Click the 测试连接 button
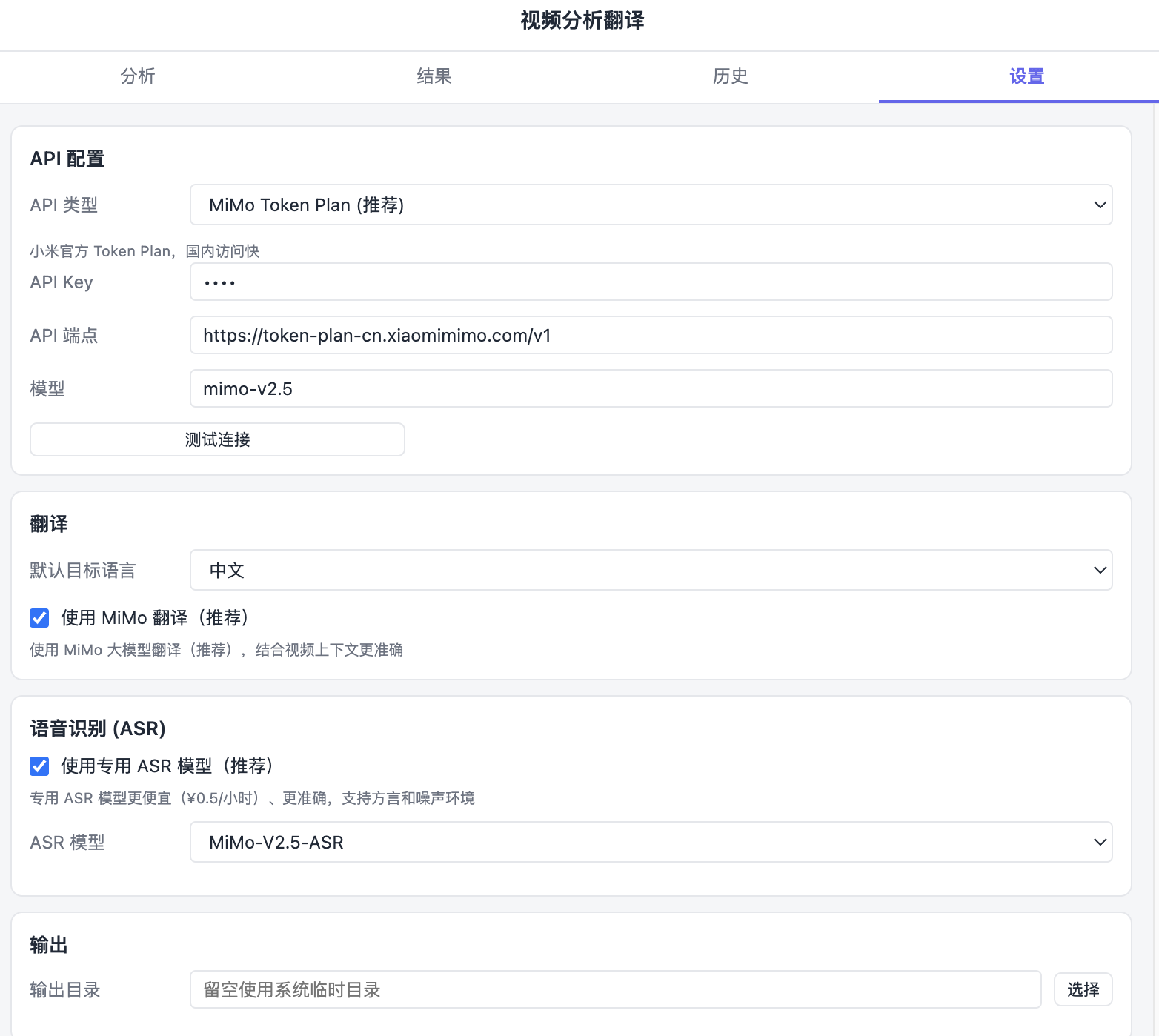1159x1036 pixels. 217,439
